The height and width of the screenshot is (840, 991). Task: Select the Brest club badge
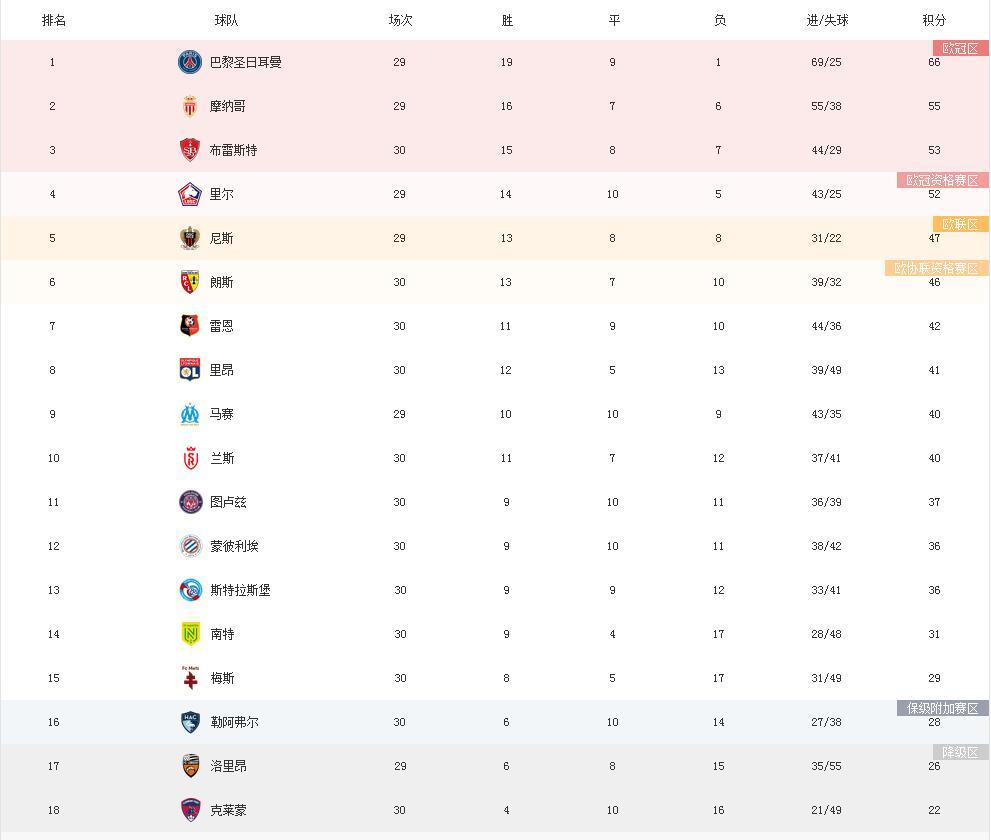click(190, 150)
